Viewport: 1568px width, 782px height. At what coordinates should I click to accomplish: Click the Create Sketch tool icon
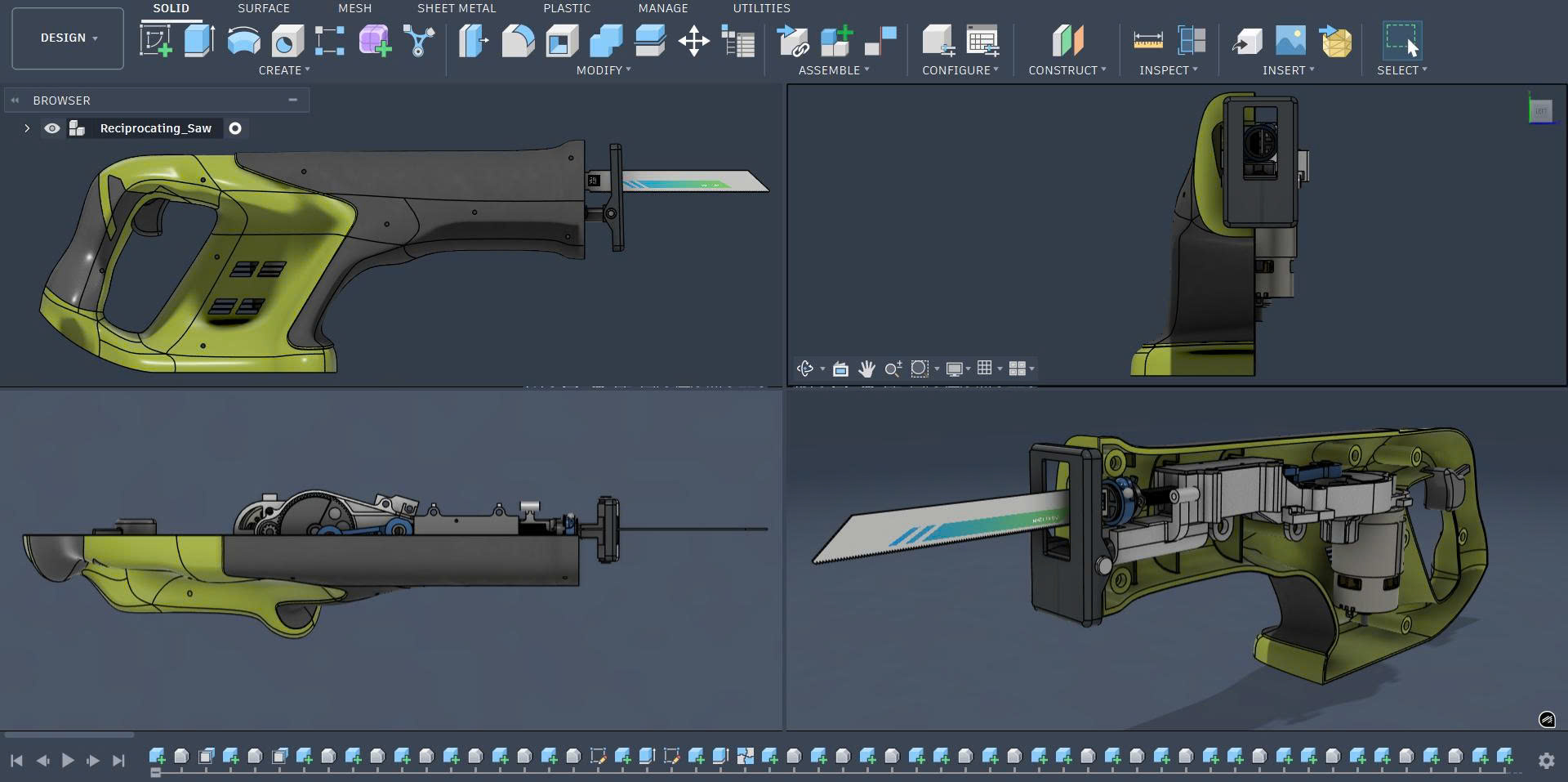pyautogui.click(x=155, y=40)
